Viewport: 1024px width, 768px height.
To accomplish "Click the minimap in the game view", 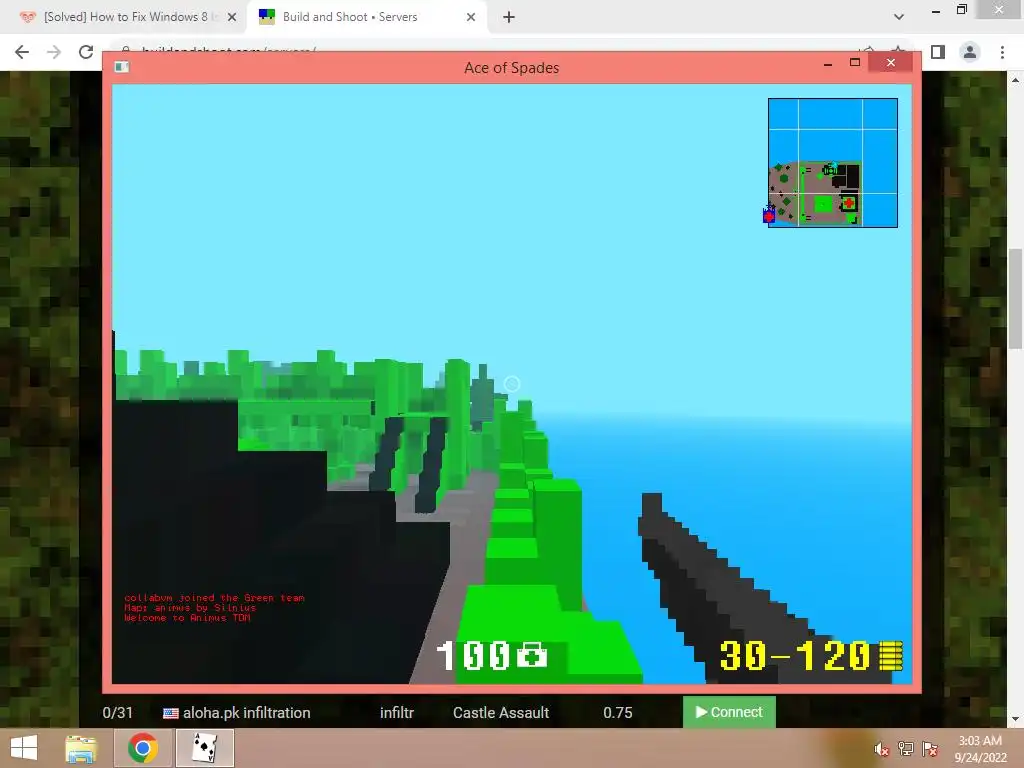I will (833, 163).
